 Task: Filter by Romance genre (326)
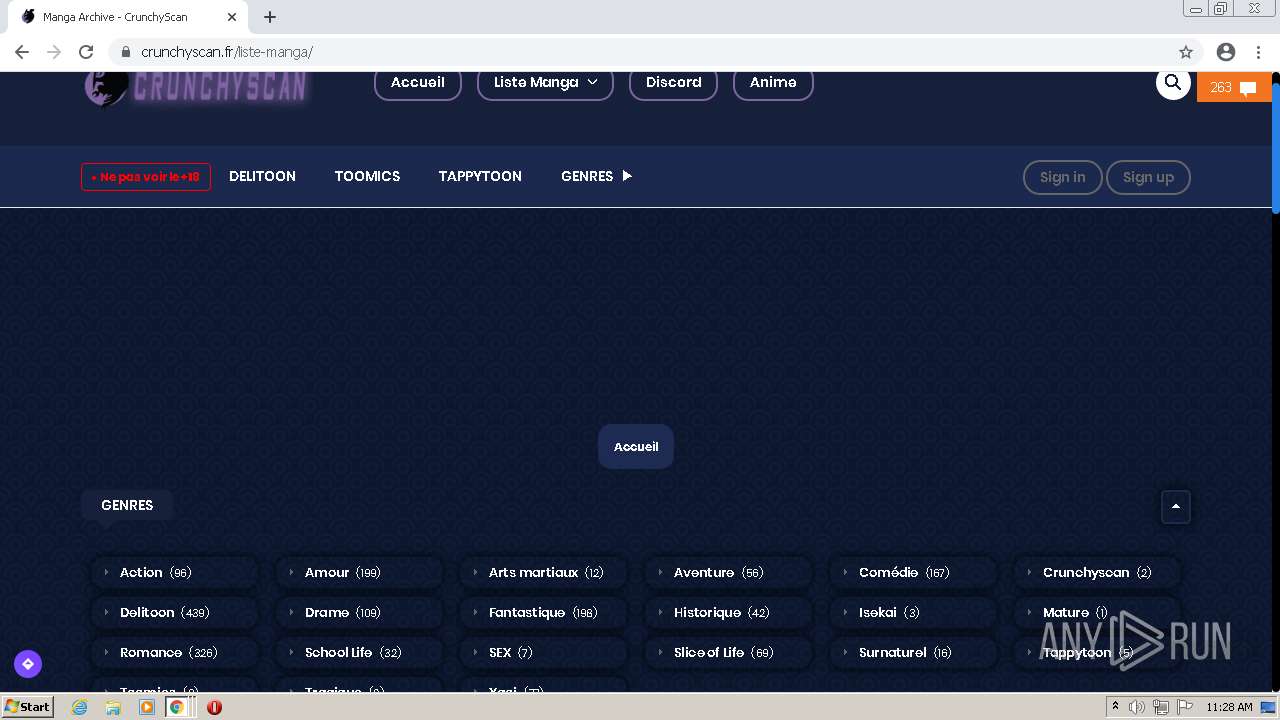click(175, 652)
